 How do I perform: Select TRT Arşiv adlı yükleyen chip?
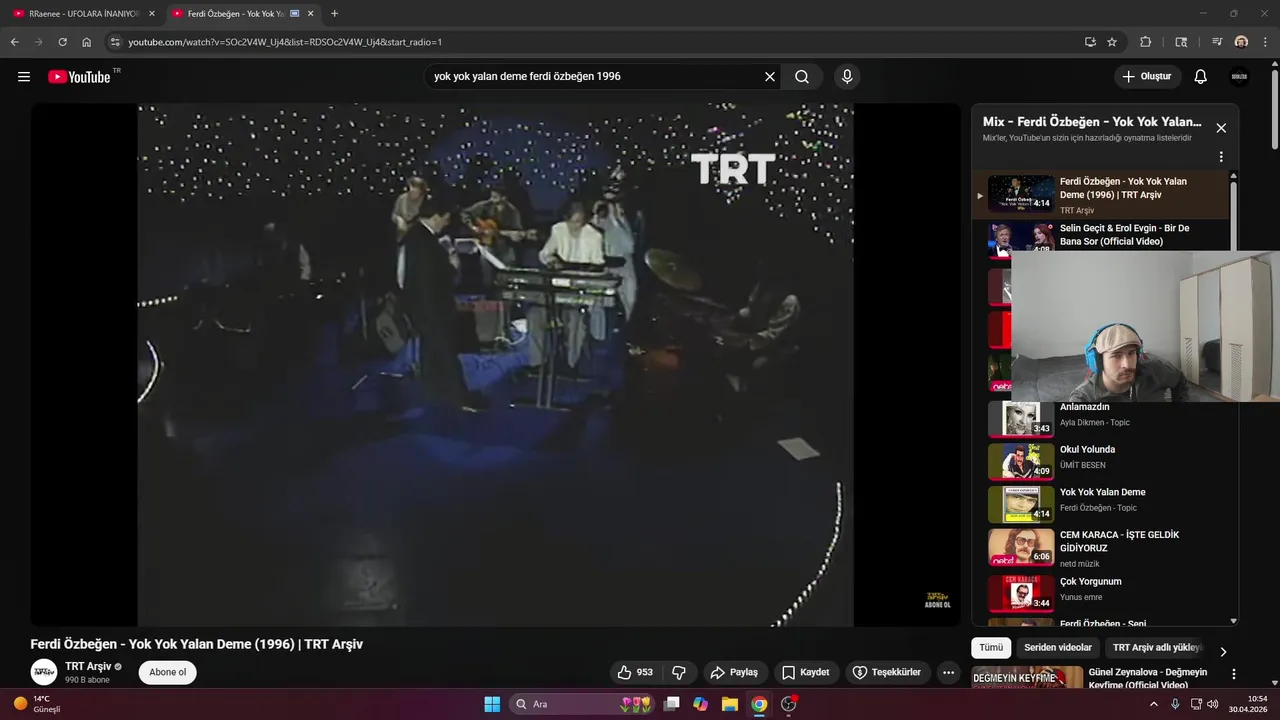click(x=1155, y=648)
